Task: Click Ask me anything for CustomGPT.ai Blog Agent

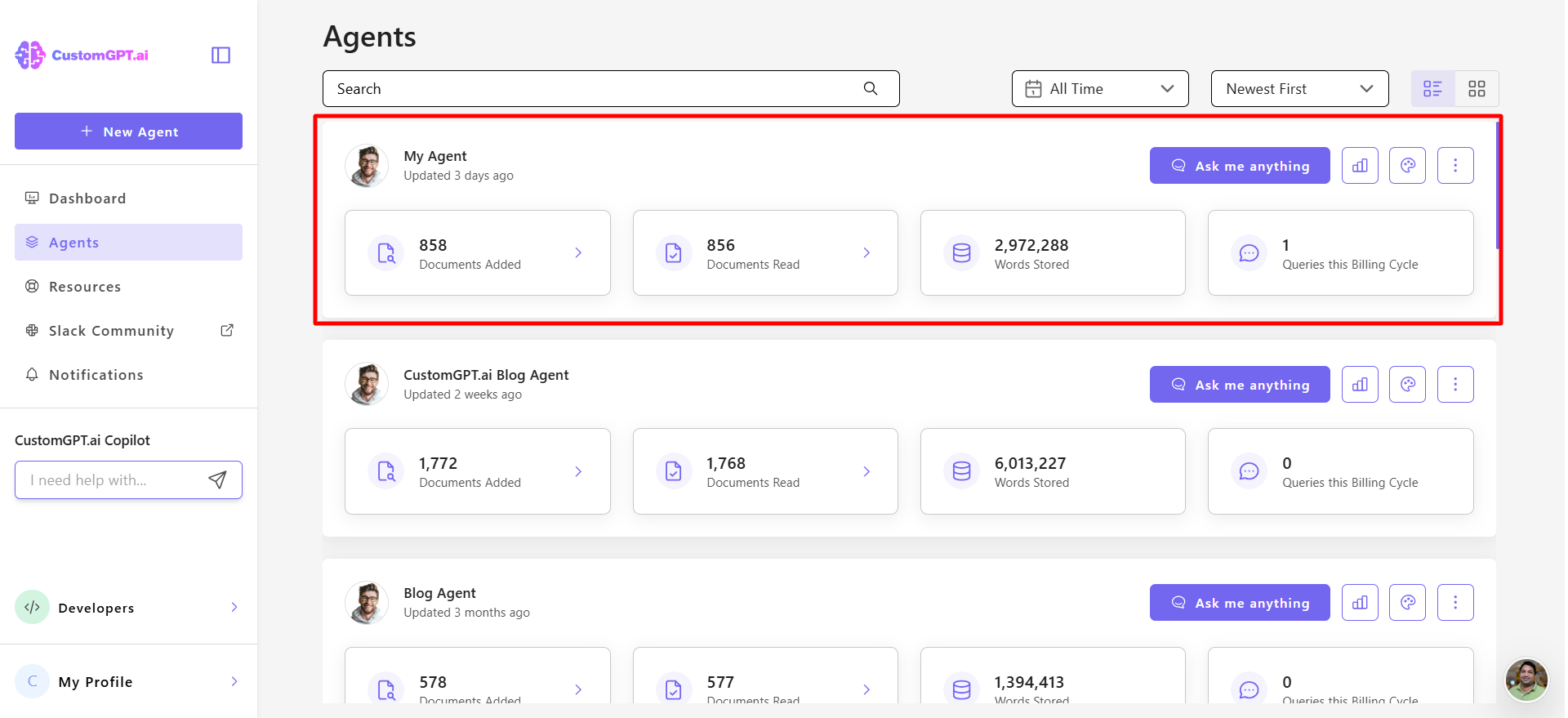Action: [x=1240, y=384]
